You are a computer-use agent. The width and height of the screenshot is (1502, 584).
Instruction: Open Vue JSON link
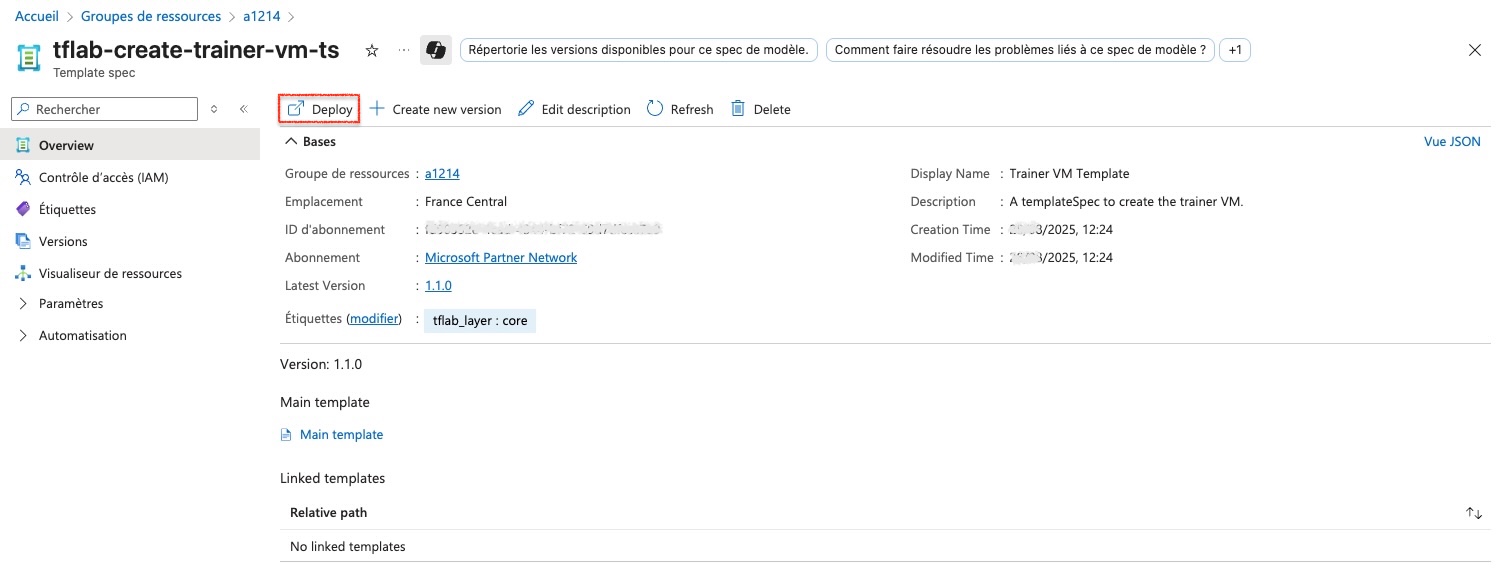(1452, 142)
